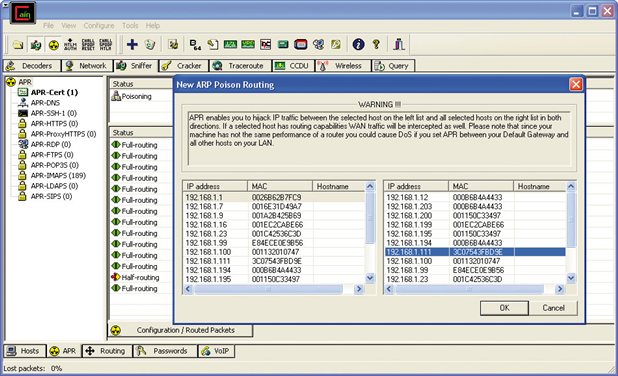
Task: Open the Hosts bottom tab
Action: (x=24, y=351)
